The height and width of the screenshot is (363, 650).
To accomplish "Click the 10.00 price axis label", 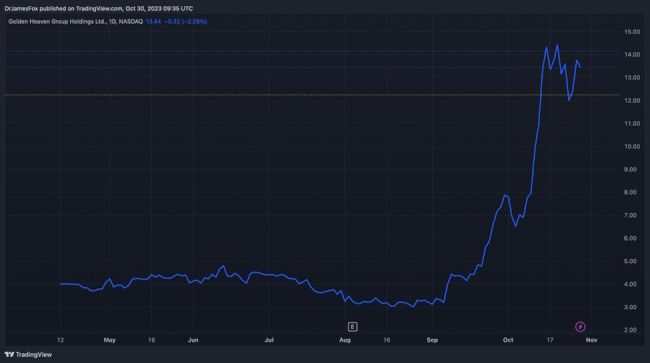I will [632, 147].
